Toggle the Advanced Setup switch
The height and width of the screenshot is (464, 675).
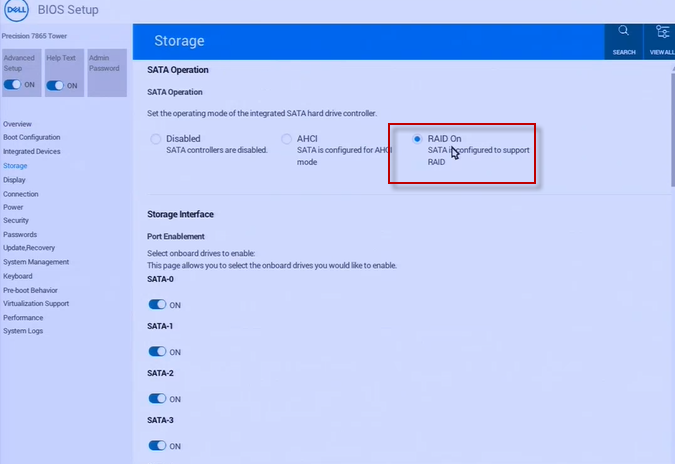[12, 84]
